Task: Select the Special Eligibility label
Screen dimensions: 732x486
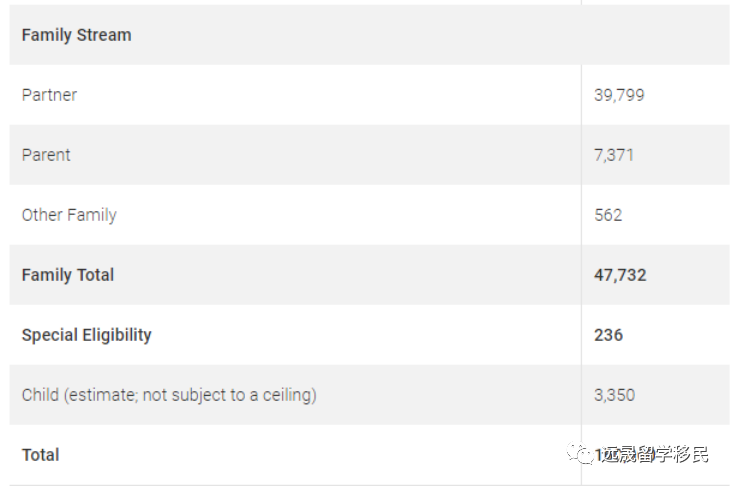Action: [x=86, y=335]
